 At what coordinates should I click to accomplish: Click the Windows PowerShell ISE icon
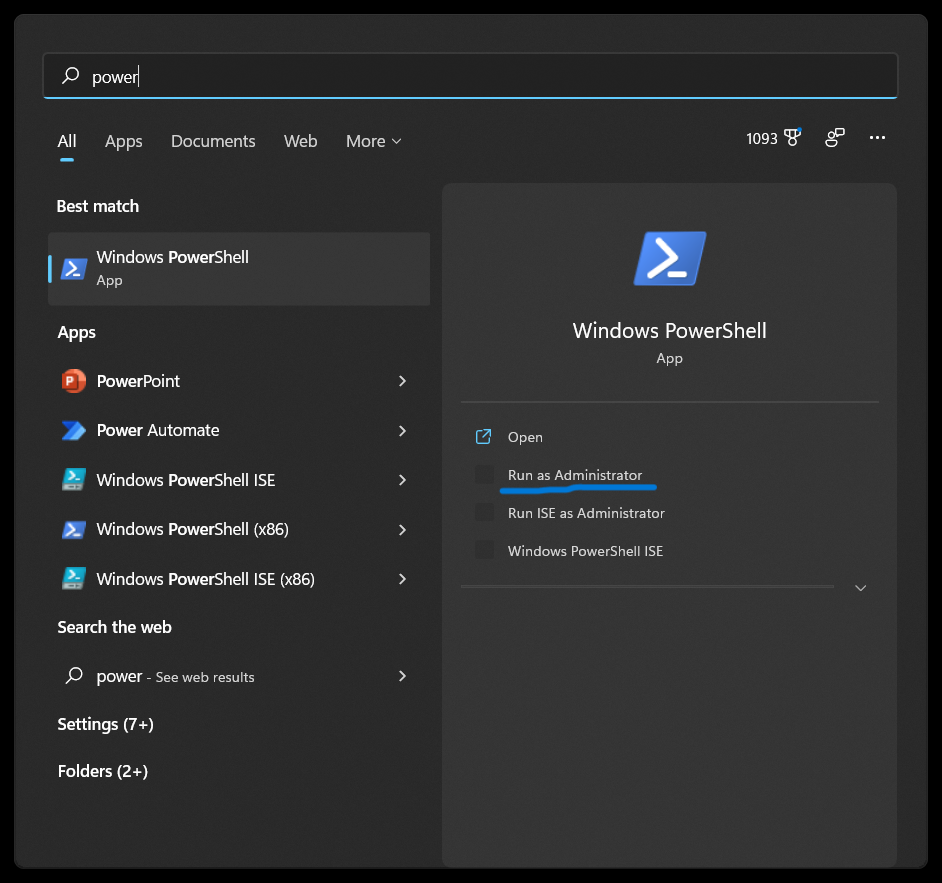point(74,480)
